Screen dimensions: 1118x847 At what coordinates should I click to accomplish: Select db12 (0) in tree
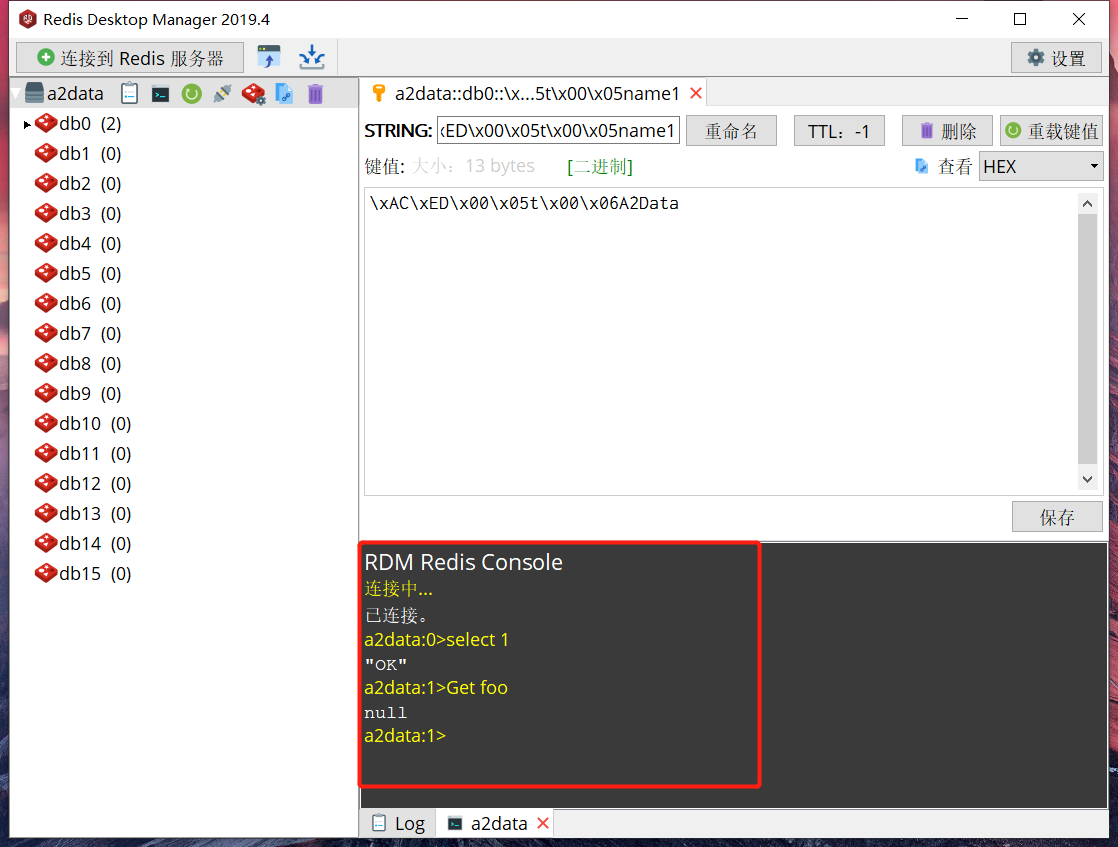point(83,483)
